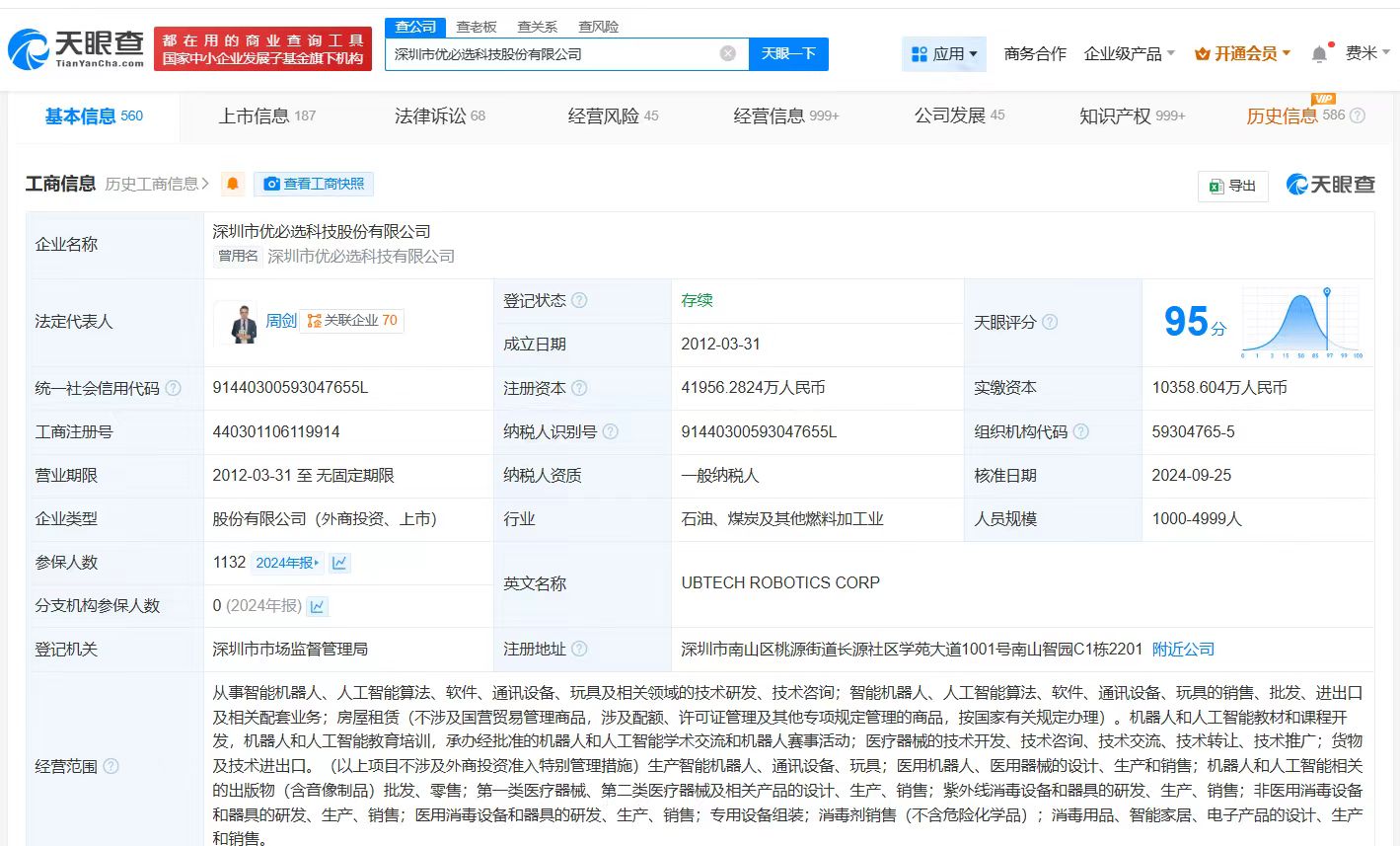Viewport: 1400px width, 846px height.
Task: Open the TianYanCha home logo
Action: pyautogui.click(x=77, y=48)
